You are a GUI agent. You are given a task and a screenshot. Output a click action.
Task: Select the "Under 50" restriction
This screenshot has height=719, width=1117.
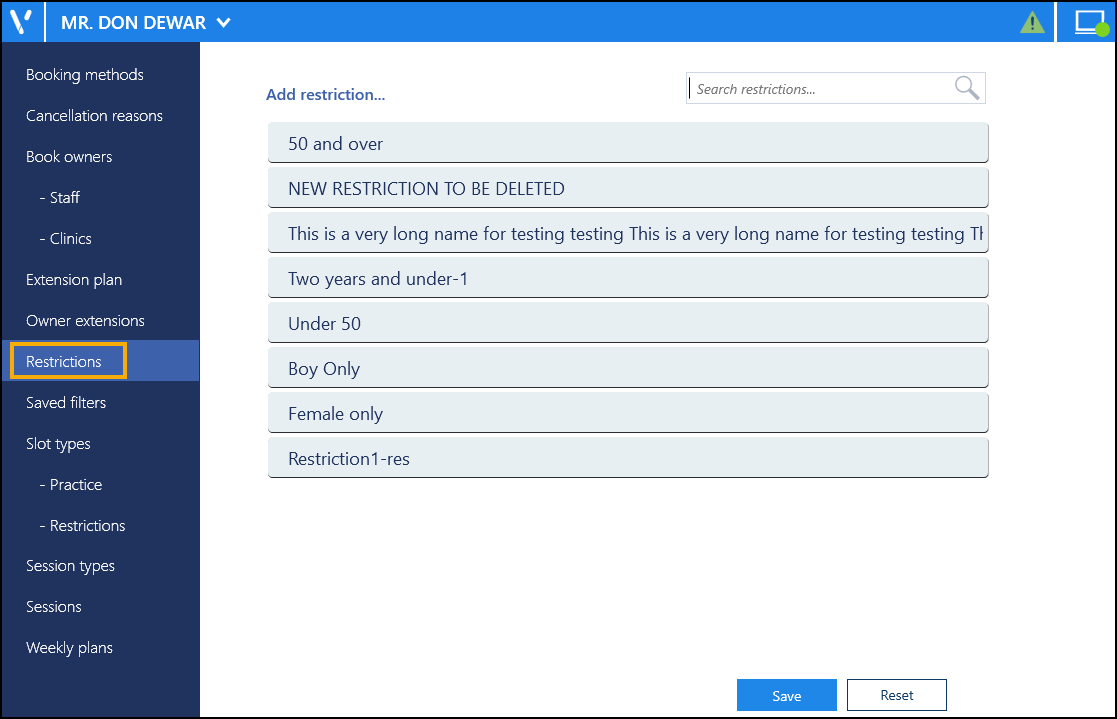pyautogui.click(x=628, y=324)
